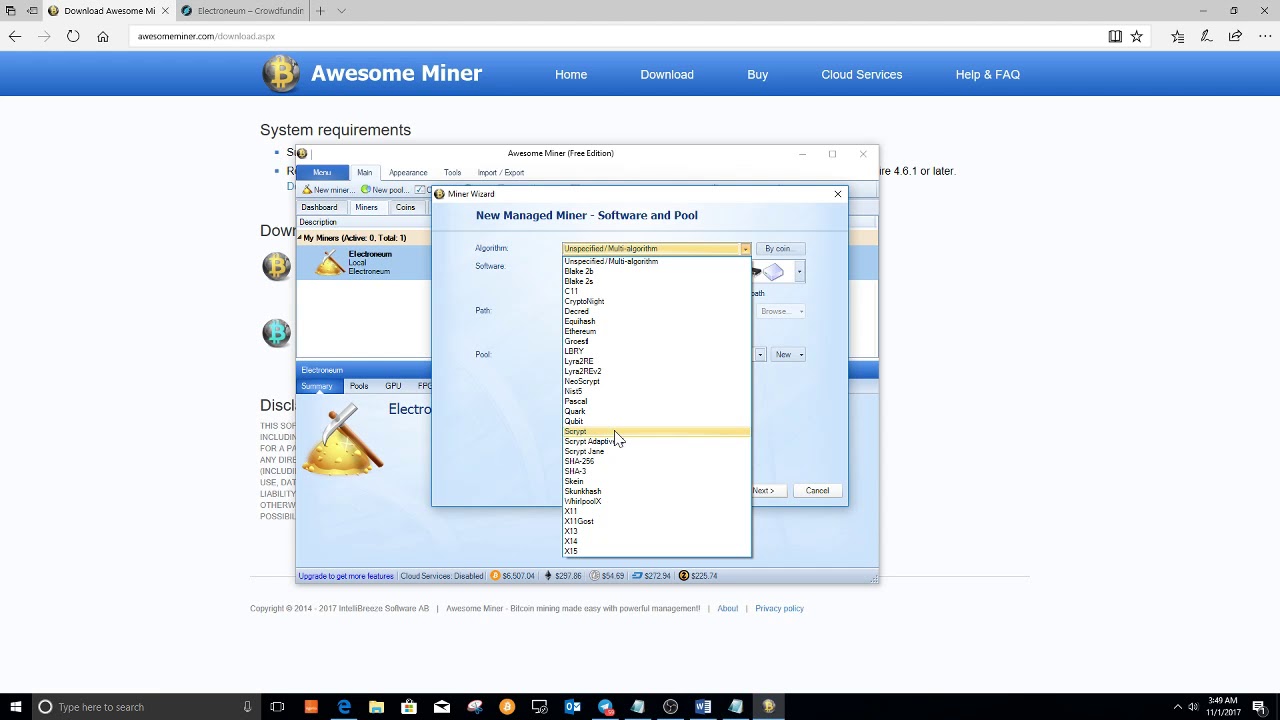Open the Edge Settings and more ellipsis
This screenshot has width=1280, height=720.
(x=1265, y=36)
